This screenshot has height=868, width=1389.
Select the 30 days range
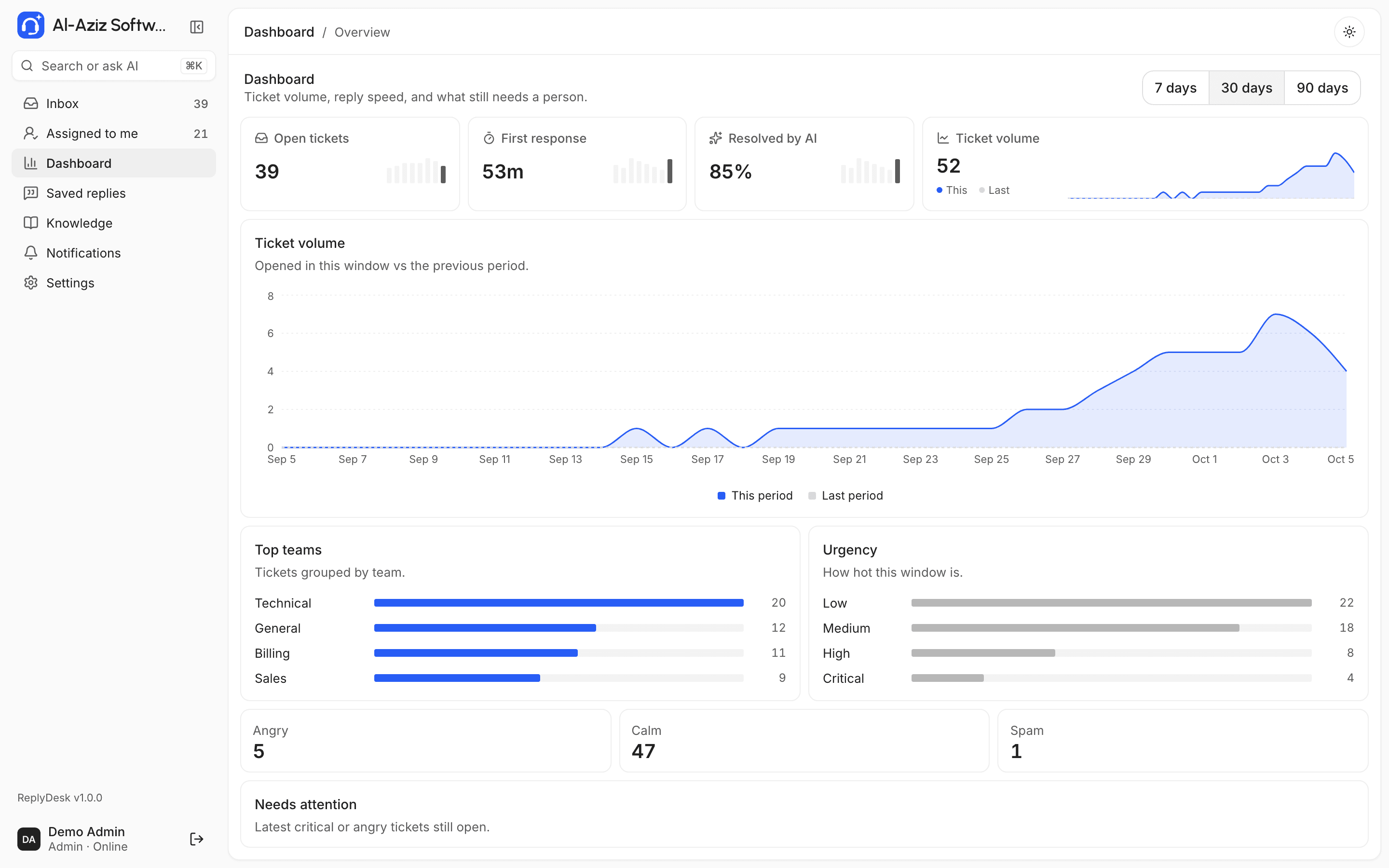1246,88
